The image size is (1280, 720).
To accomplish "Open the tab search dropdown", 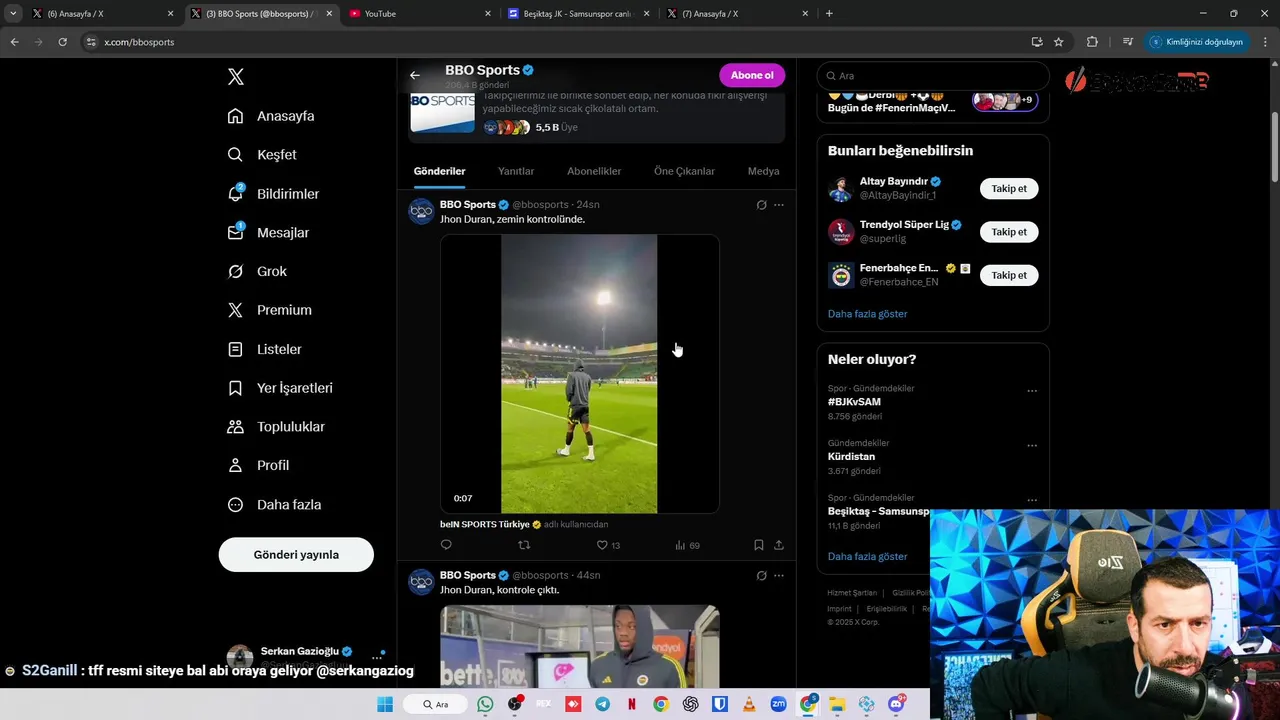I will [x=13, y=14].
